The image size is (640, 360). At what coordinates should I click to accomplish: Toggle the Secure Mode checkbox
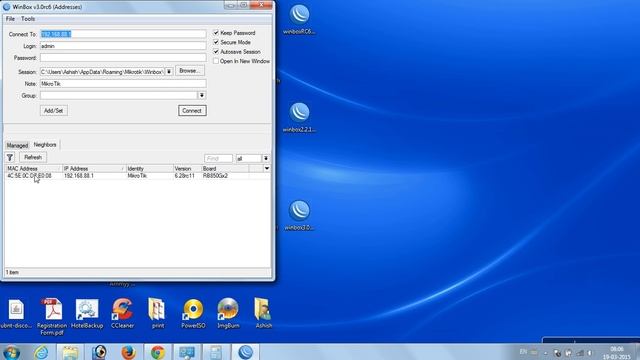[x=216, y=42]
